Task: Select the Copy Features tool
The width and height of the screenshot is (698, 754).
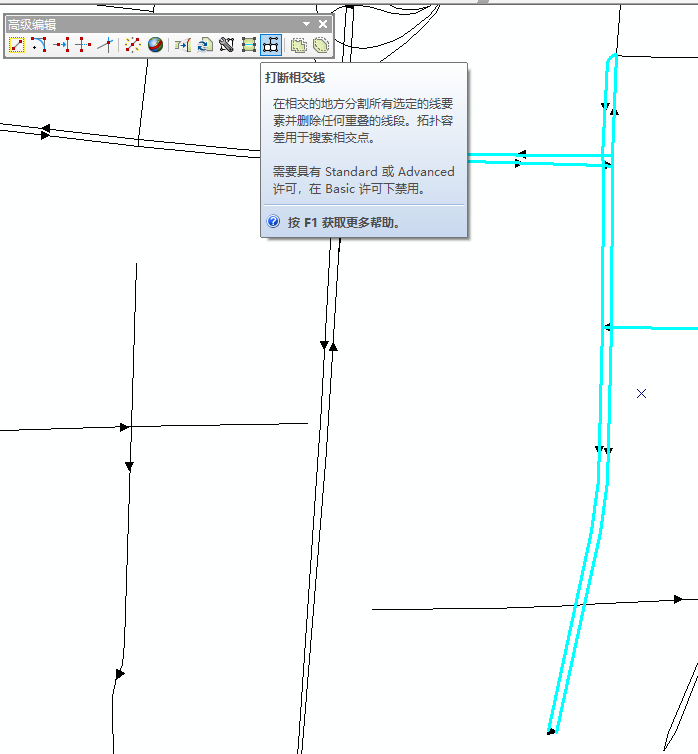Action: [16, 45]
